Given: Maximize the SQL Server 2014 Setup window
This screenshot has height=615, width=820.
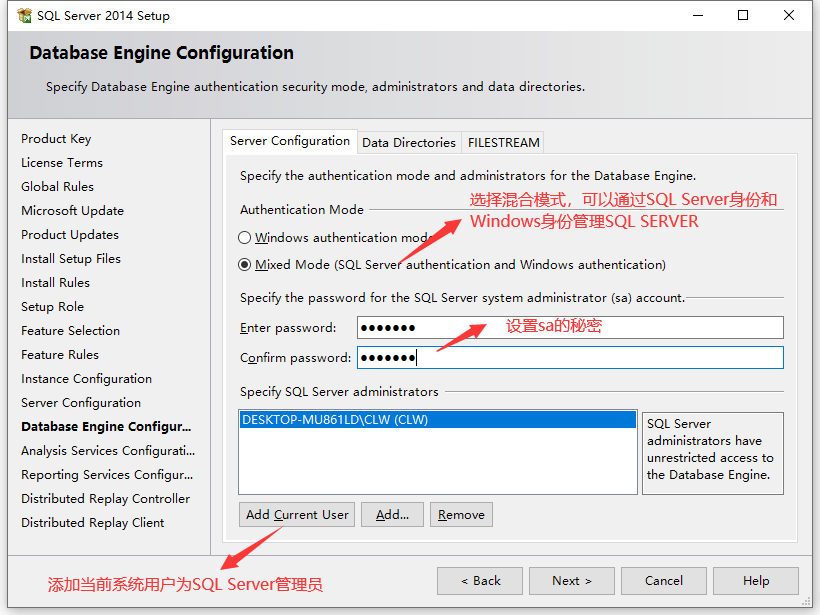Looking at the screenshot, I should pos(743,16).
